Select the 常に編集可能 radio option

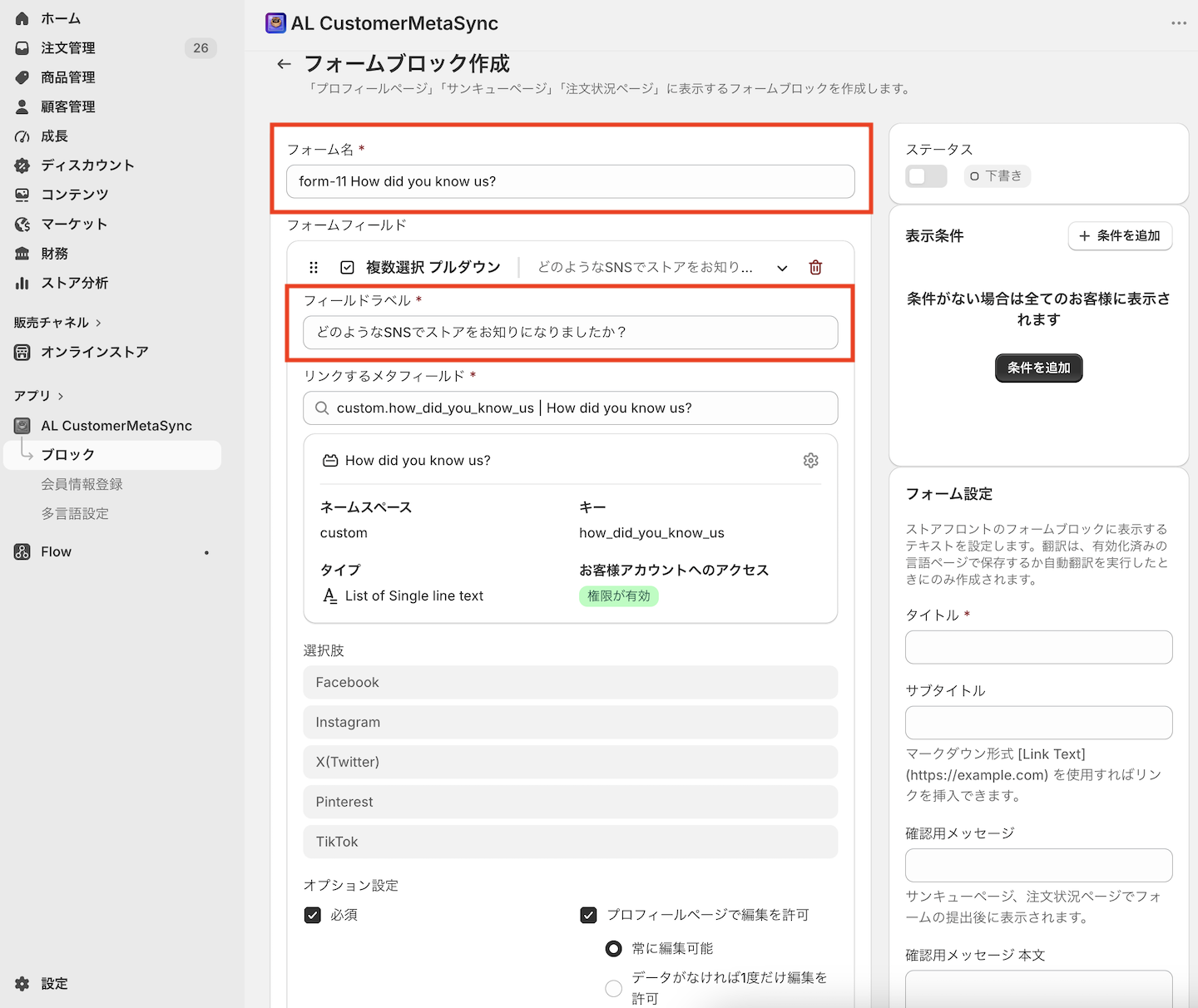[613, 948]
